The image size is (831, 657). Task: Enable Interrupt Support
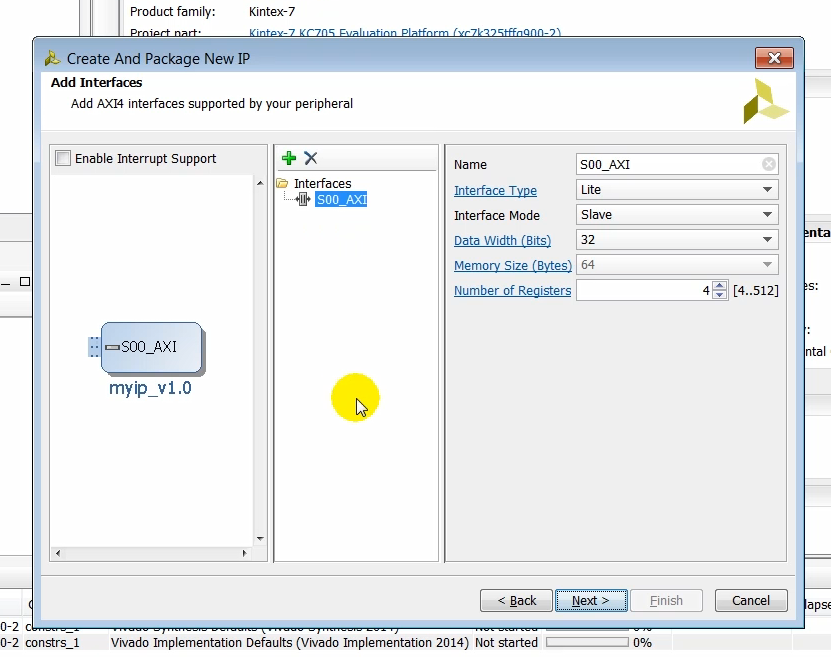coord(62,157)
